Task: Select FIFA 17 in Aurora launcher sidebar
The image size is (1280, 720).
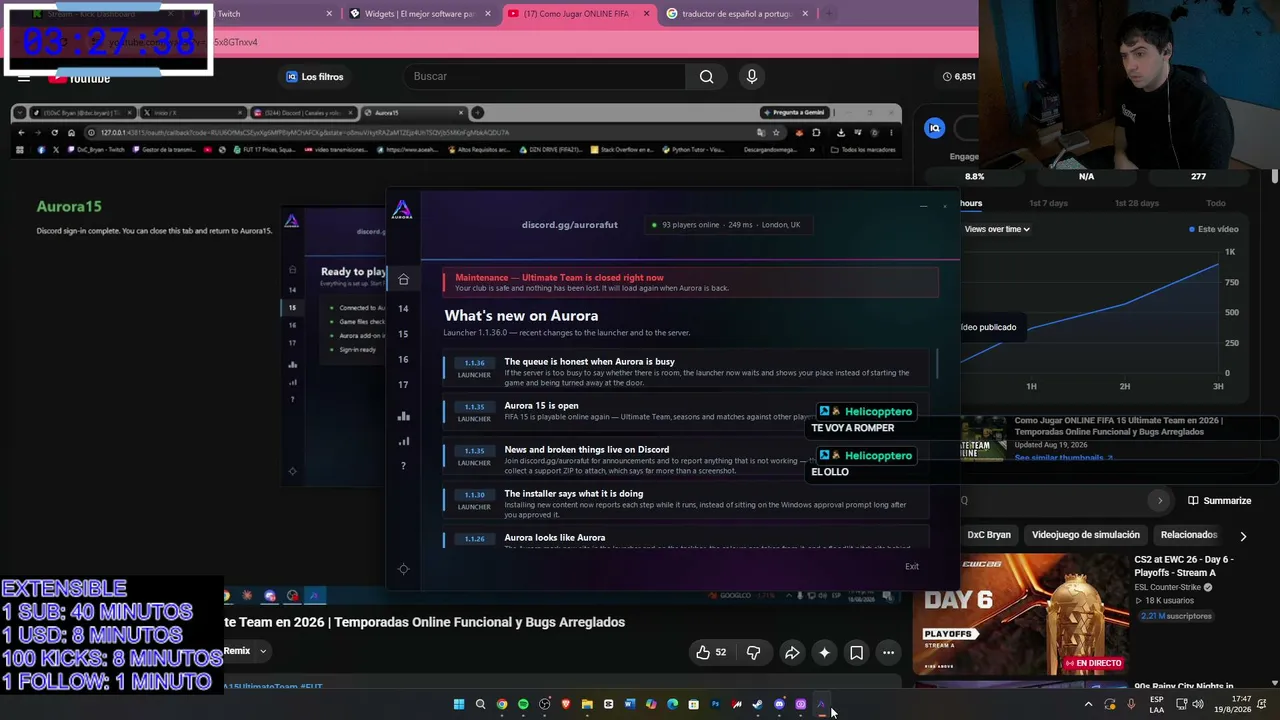Action: click(x=403, y=384)
